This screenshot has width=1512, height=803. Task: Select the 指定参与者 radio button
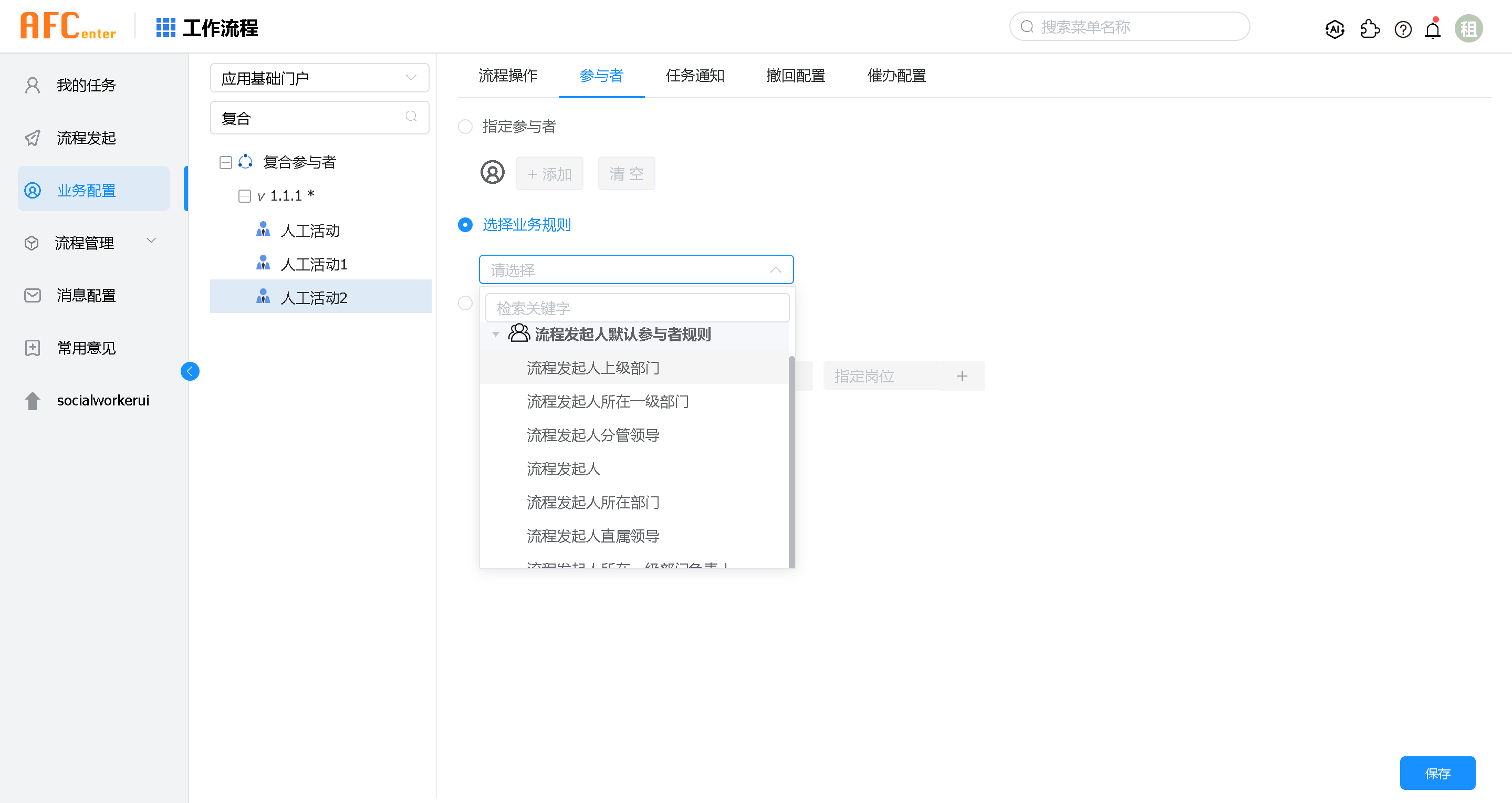pos(465,126)
